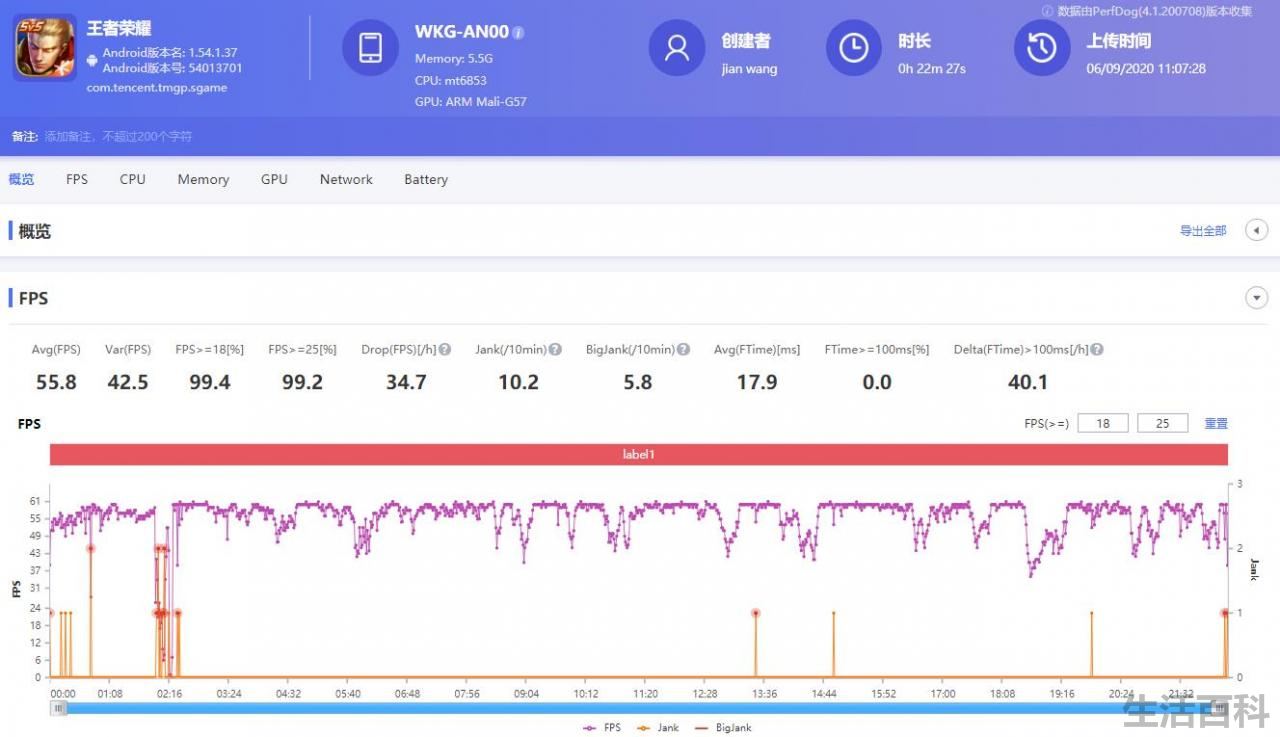Click the duration clock icon

tap(853, 47)
